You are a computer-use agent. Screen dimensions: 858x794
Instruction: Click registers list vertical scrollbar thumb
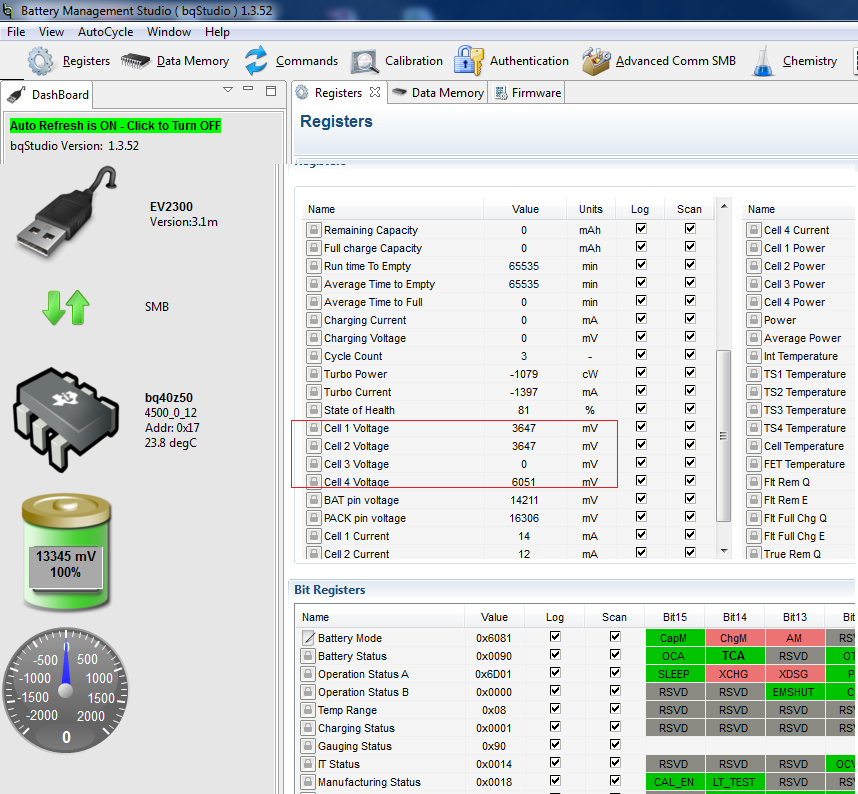tap(723, 436)
